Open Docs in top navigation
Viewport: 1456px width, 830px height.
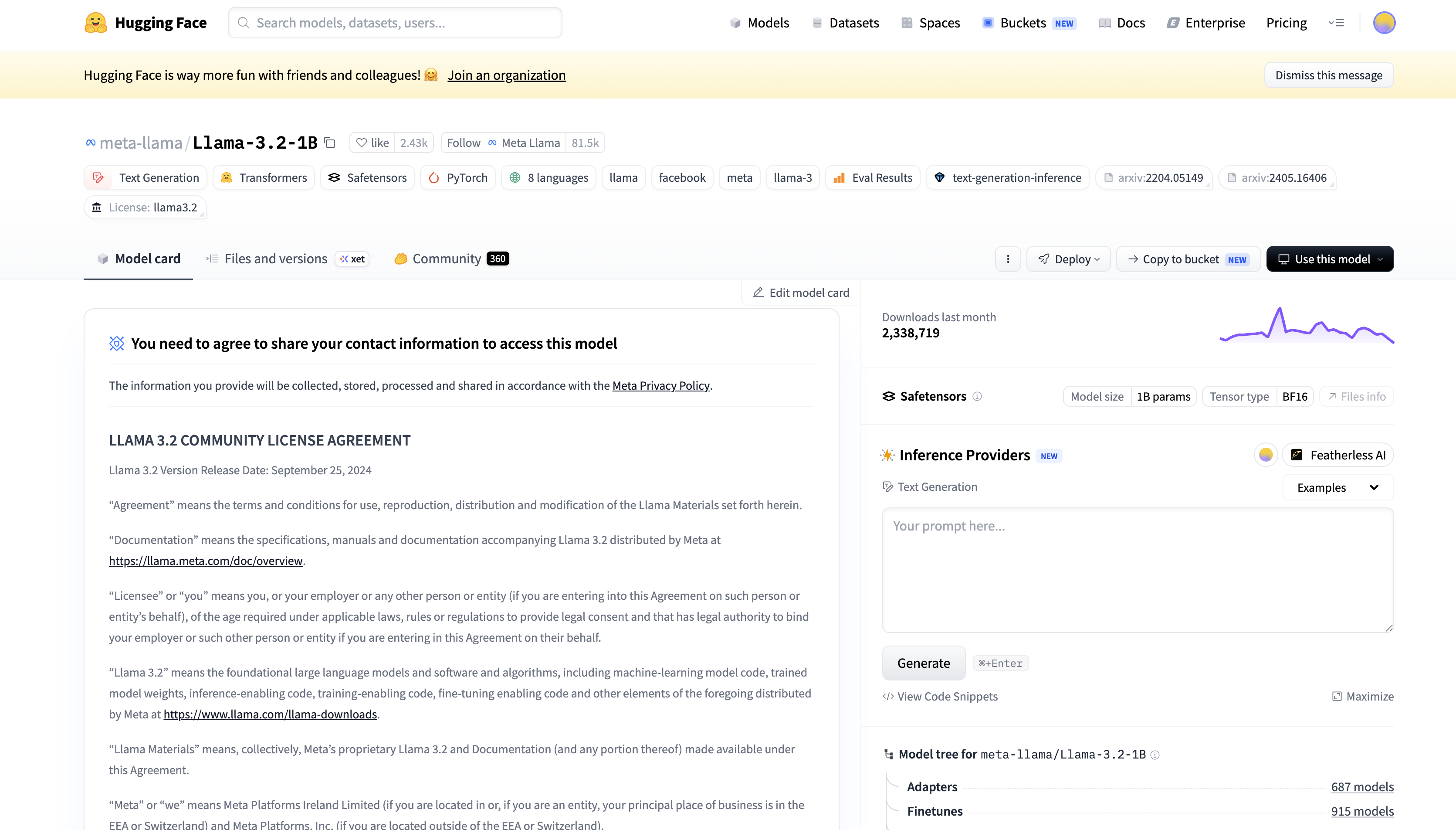point(1121,23)
